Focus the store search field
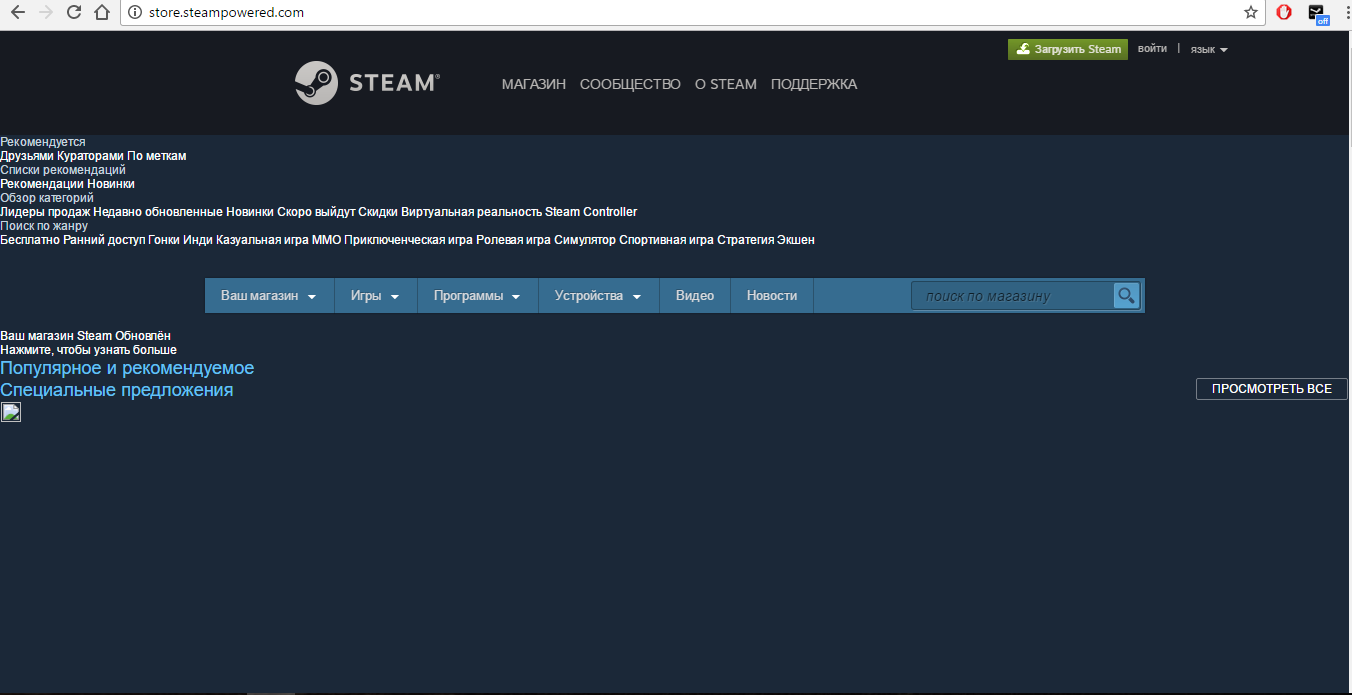Viewport: 1352px width, 695px height. tap(1012, 295)
